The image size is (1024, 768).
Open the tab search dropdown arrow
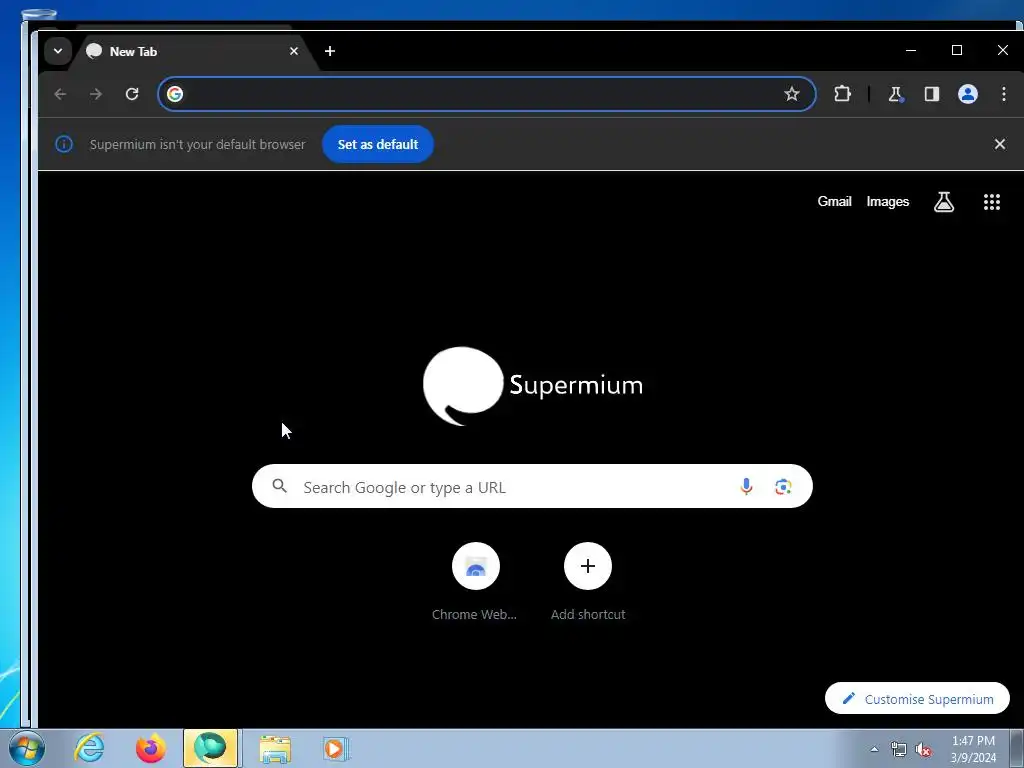point(57,51)
